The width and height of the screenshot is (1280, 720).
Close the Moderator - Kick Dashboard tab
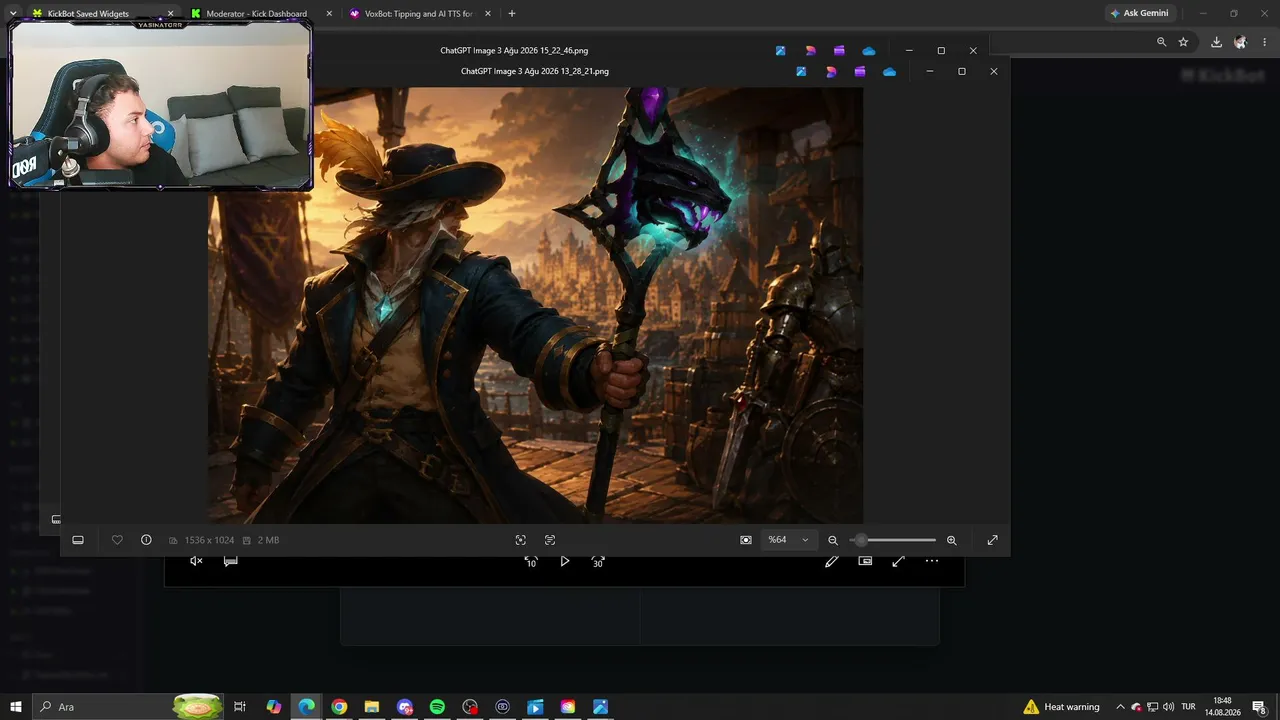coord(329,14)
